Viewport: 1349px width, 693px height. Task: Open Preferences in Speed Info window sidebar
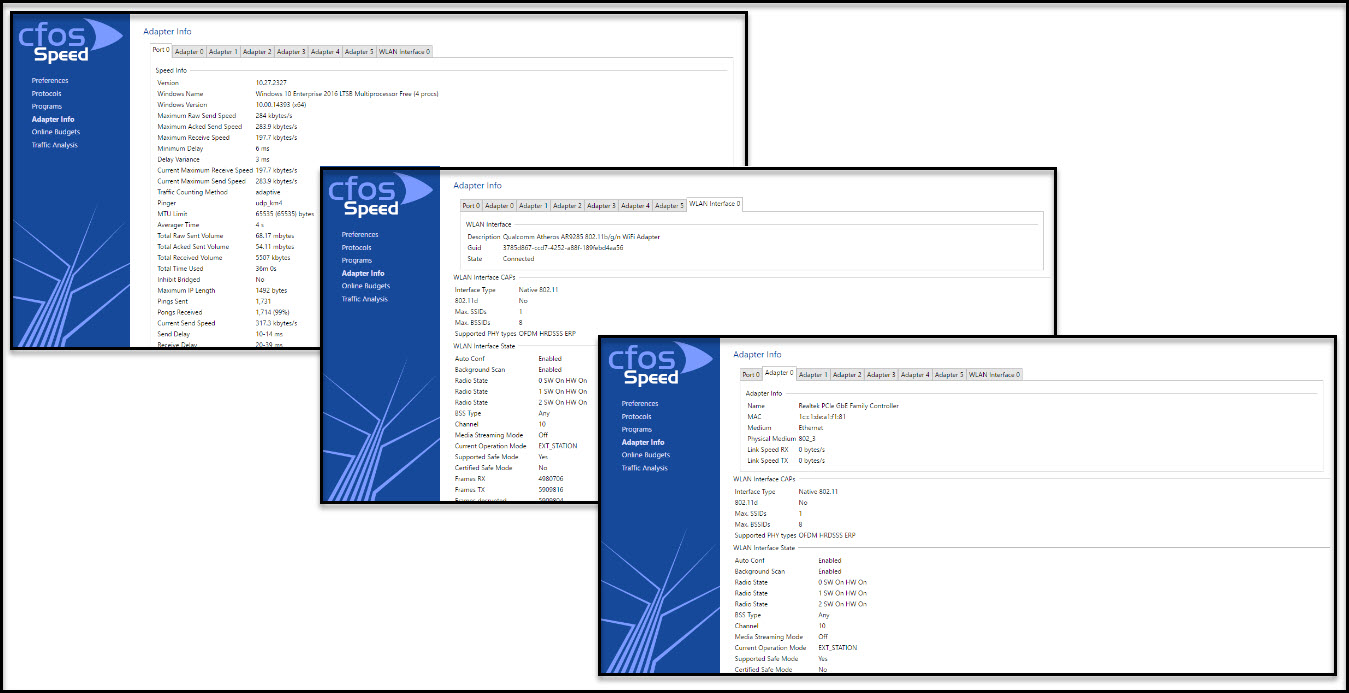point(50,80)
